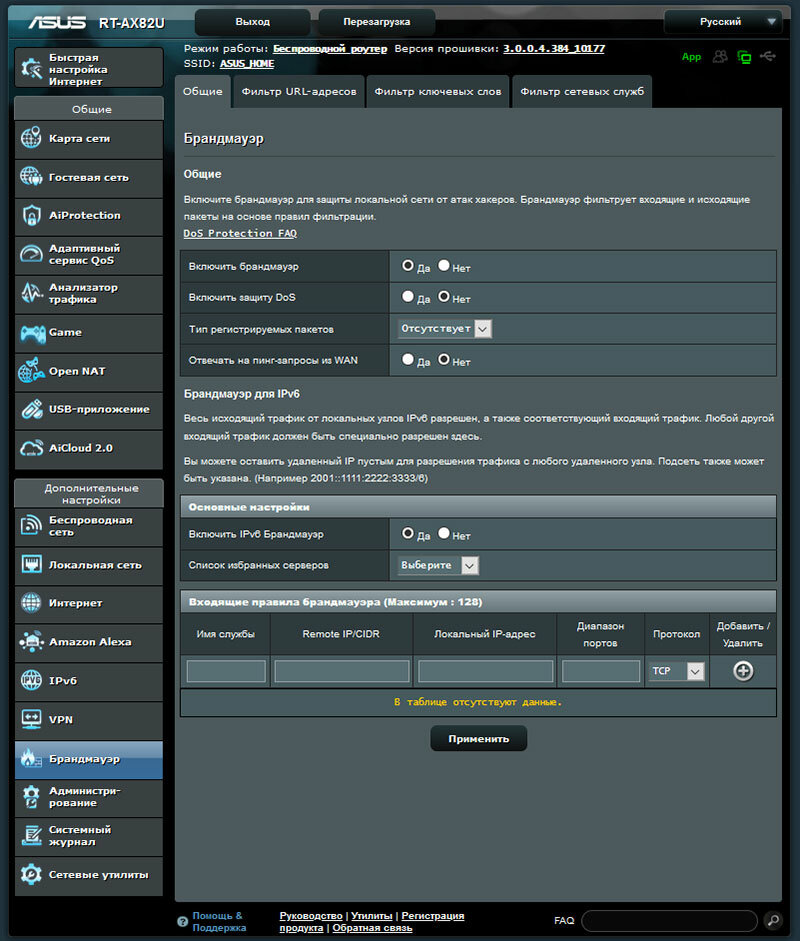Select Нет for ping requests from WAN
Screen dimensions: 800x941
pos(444,359)
